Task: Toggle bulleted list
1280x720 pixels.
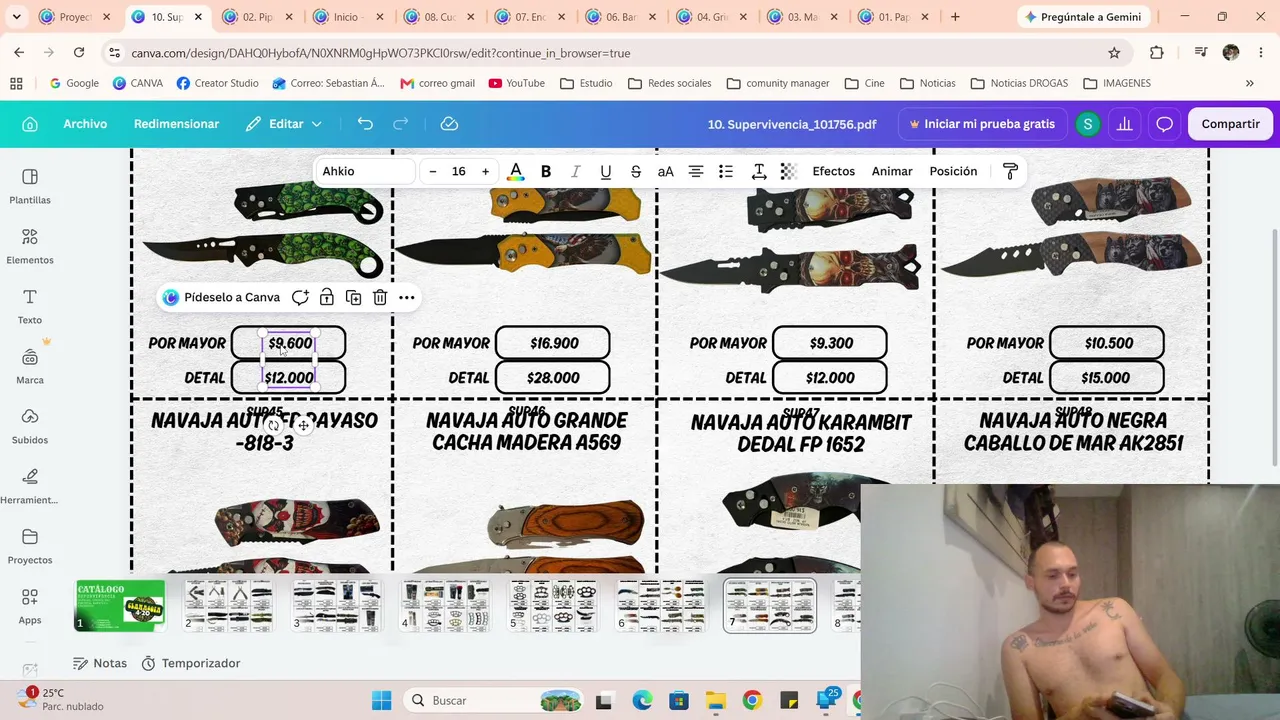Action: coord(726,171)
